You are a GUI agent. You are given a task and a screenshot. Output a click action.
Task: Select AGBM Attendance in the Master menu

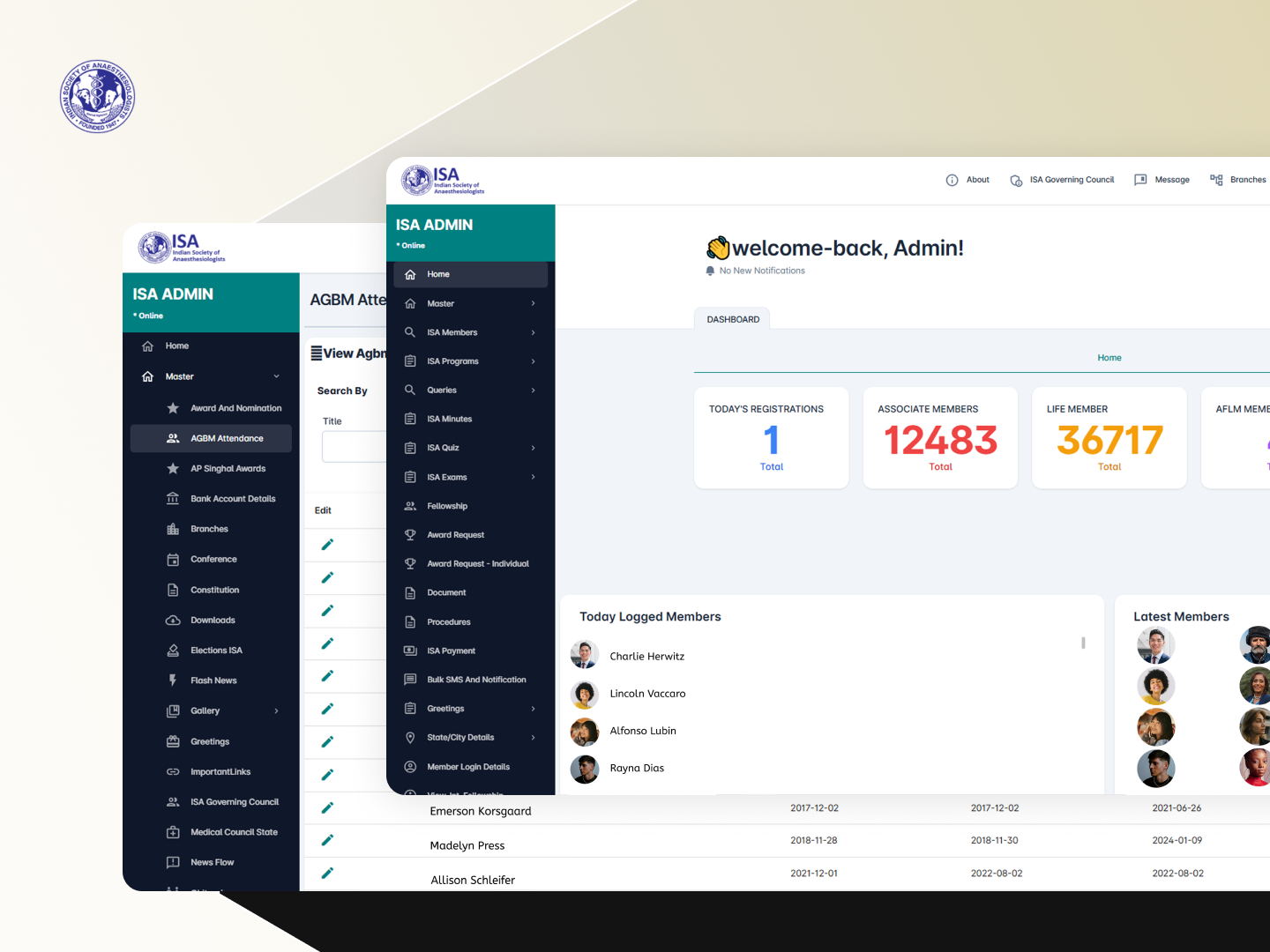227,438
